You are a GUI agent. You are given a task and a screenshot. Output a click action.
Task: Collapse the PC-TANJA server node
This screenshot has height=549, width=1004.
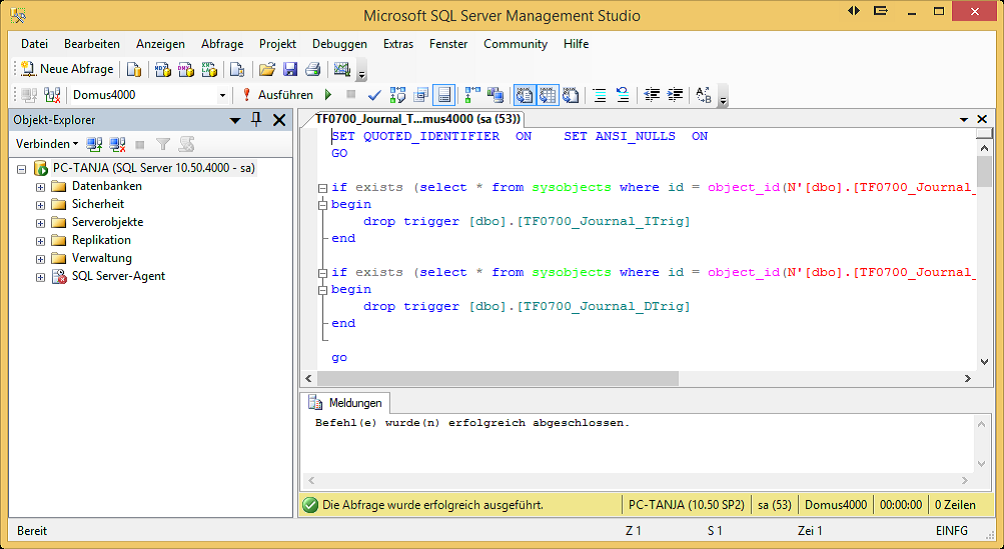22,169
